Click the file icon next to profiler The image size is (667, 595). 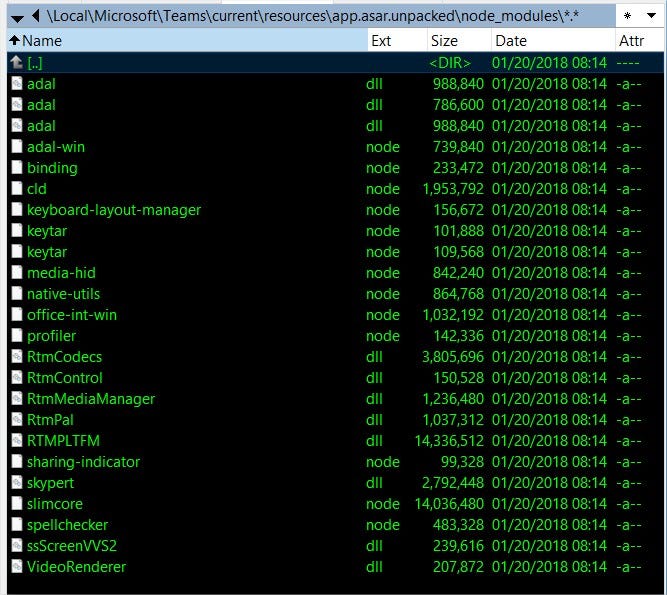pyautogui.click(x=17, y=336)
